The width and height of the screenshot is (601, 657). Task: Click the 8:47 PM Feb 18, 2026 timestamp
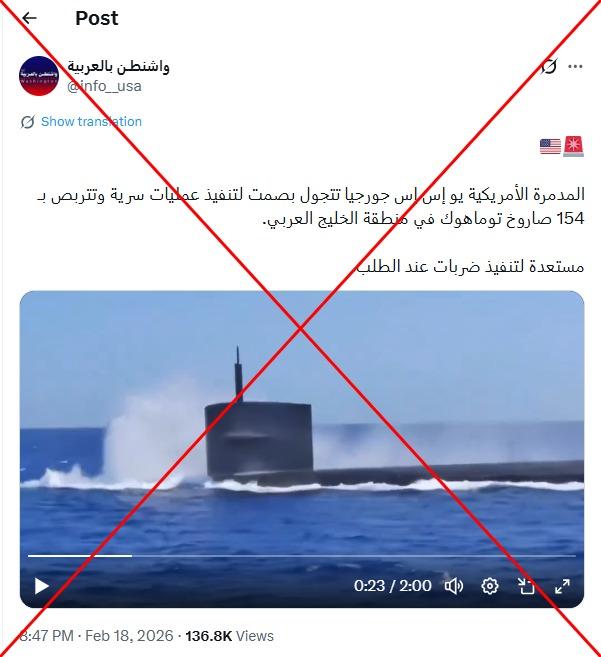[x=96, y=636]
